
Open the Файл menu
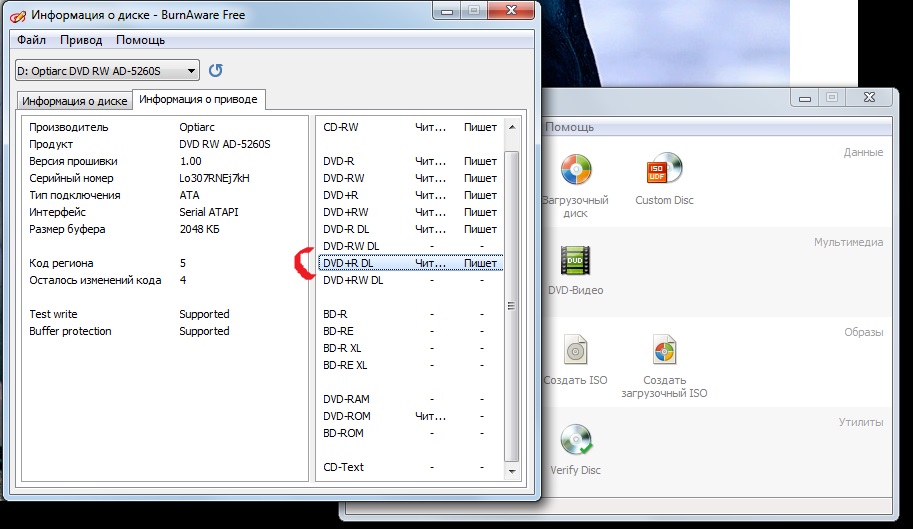click(x=31, y=40)
